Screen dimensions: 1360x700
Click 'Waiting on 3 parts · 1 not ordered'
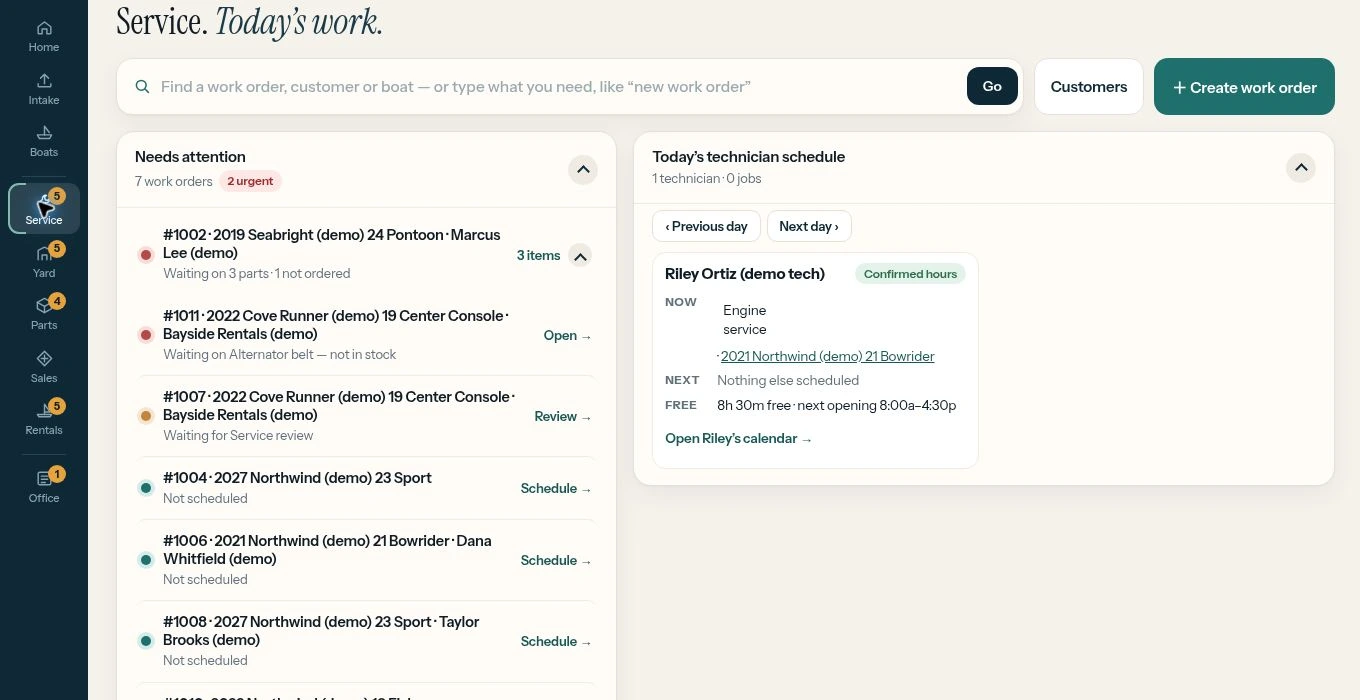[x=257, y=274]
